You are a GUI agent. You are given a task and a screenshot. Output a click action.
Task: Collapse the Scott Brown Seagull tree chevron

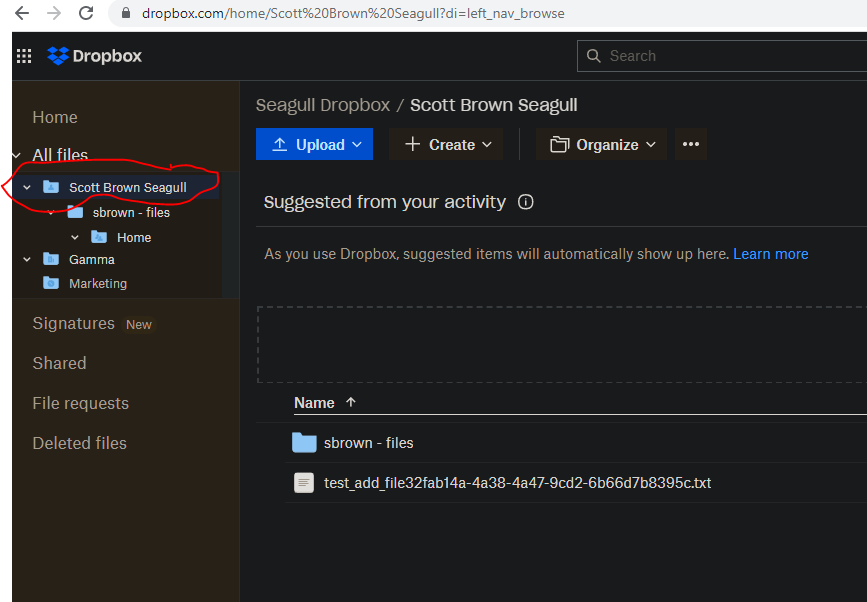pos(27,187)
